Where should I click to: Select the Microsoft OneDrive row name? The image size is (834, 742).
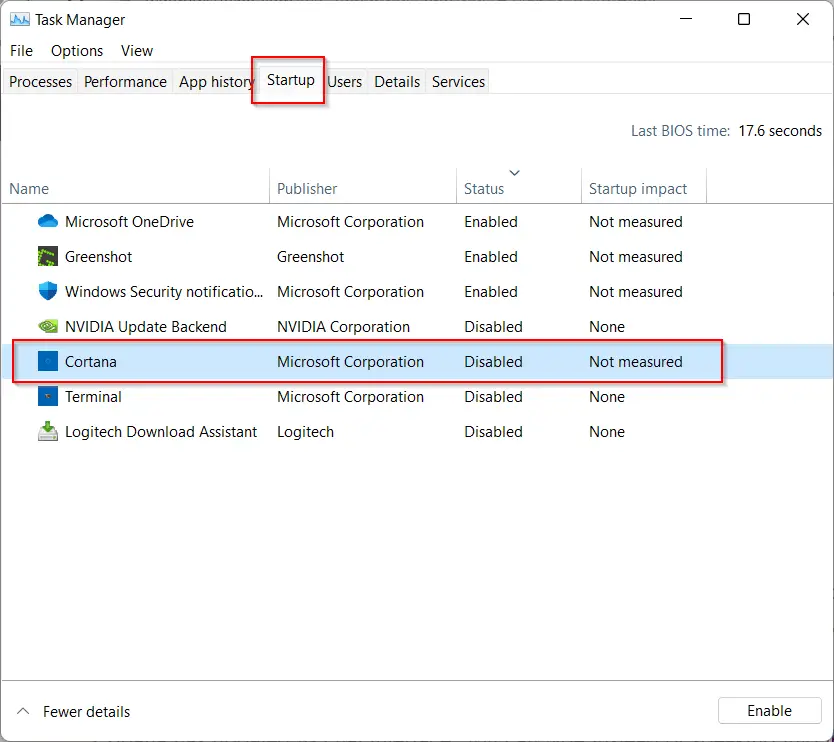point(129,221)
